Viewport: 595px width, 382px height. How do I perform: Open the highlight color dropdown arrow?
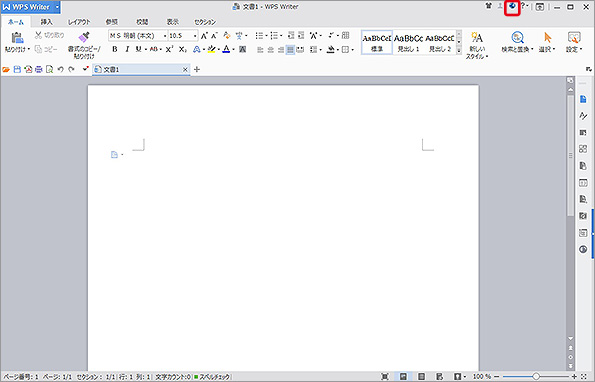click(x=219, y=49)
